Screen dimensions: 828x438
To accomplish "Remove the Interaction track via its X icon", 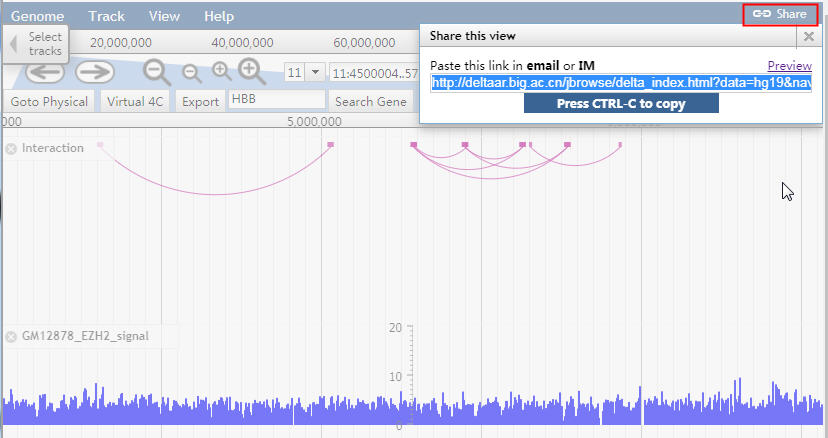I will [11, 150].
